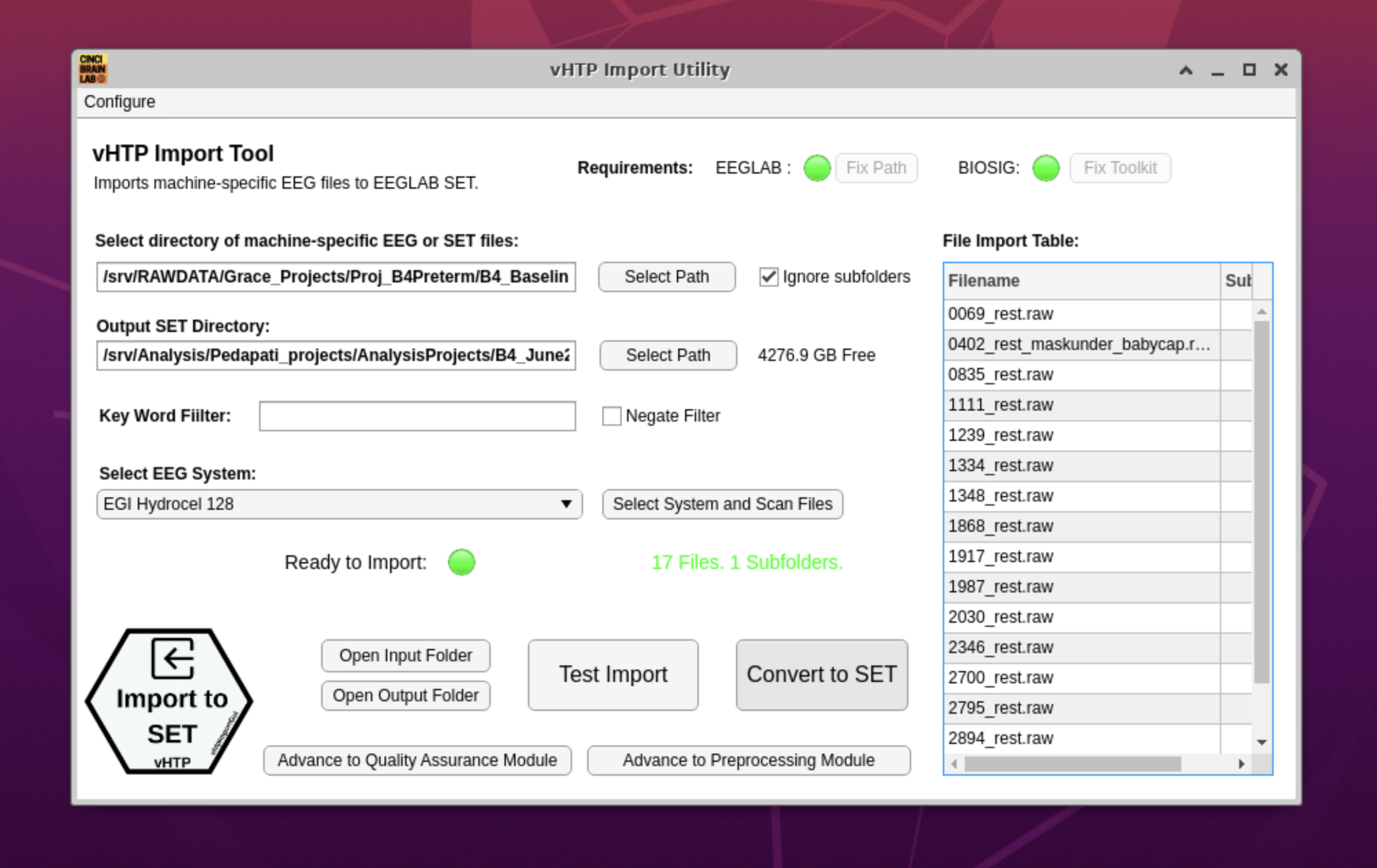Enable the Negate Filter checkbox

pyautogui.click(x=611, y=416)
